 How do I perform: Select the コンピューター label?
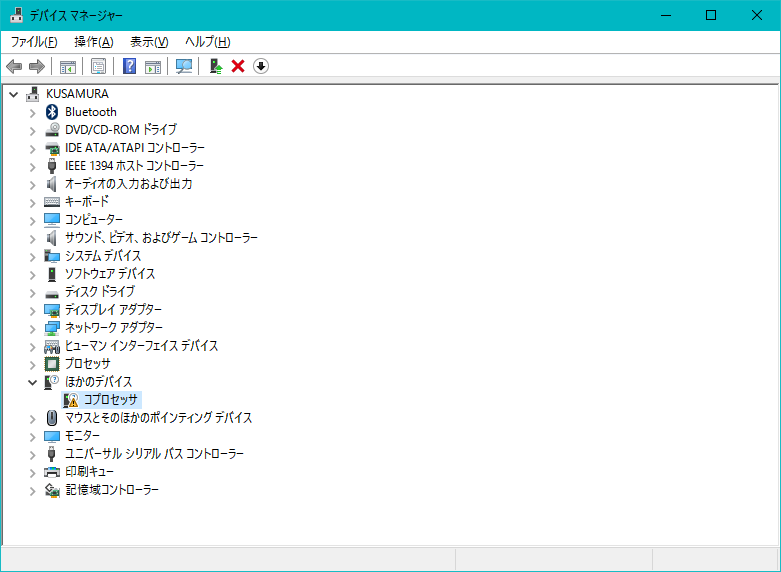pos(94,220)
